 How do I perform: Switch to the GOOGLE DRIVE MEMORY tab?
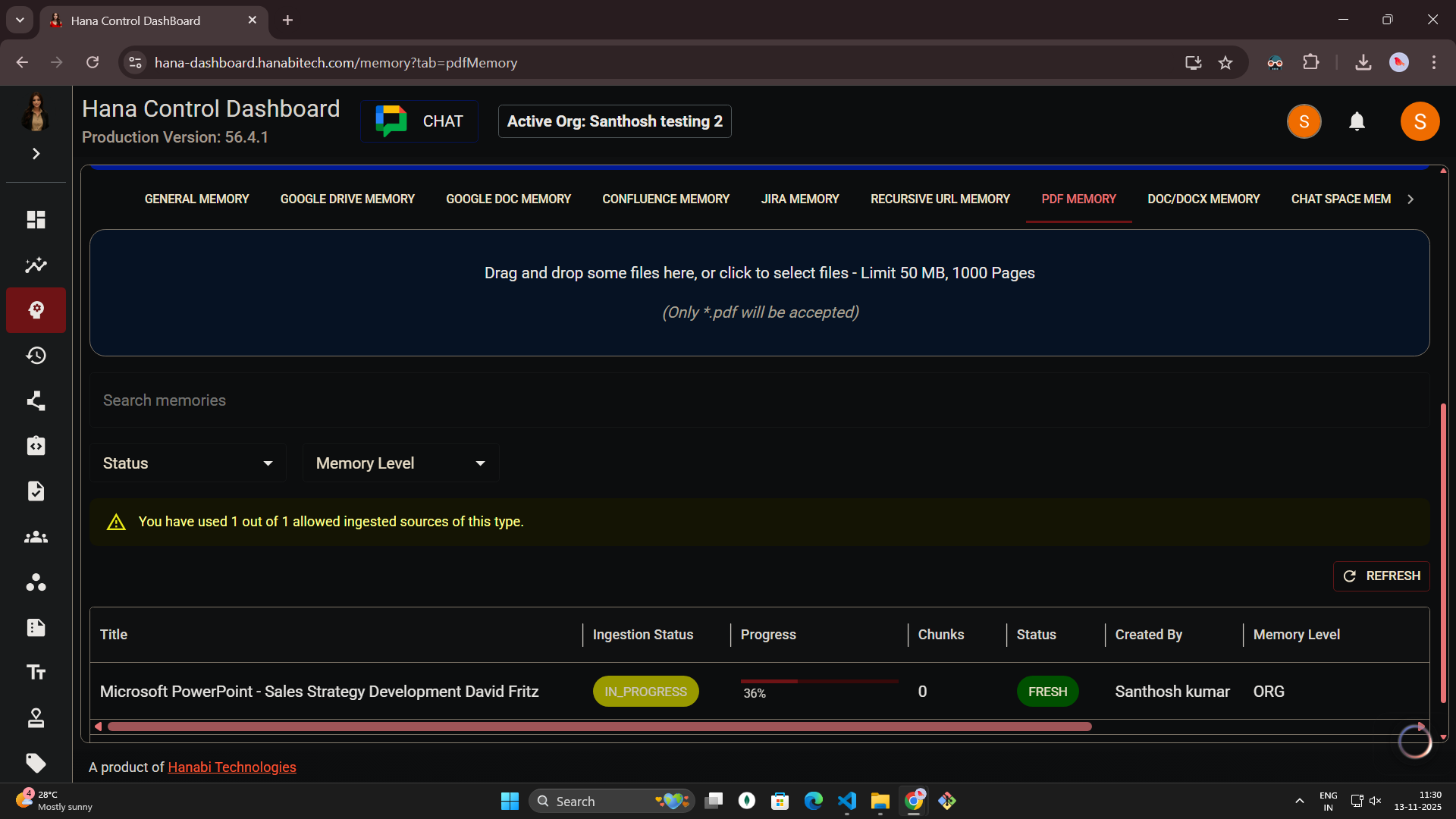coord(347,199)
